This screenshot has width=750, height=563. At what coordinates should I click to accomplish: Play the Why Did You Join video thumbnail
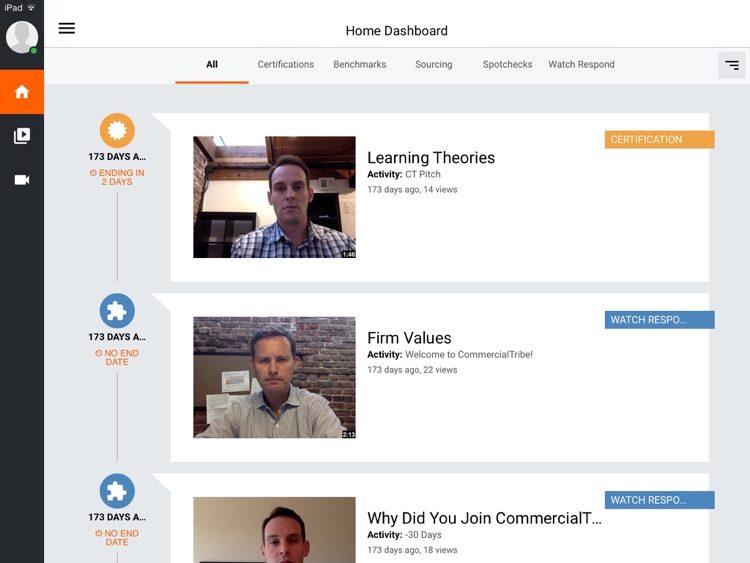(x=274, y=530)
